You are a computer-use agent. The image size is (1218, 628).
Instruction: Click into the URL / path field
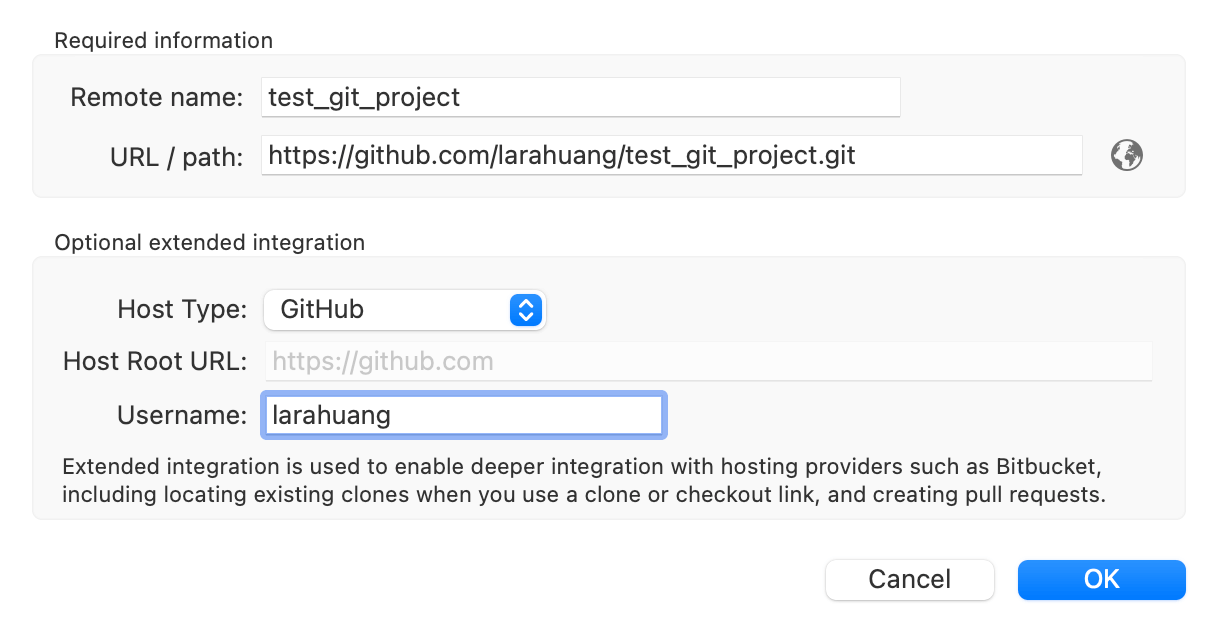tap(670, 155)
